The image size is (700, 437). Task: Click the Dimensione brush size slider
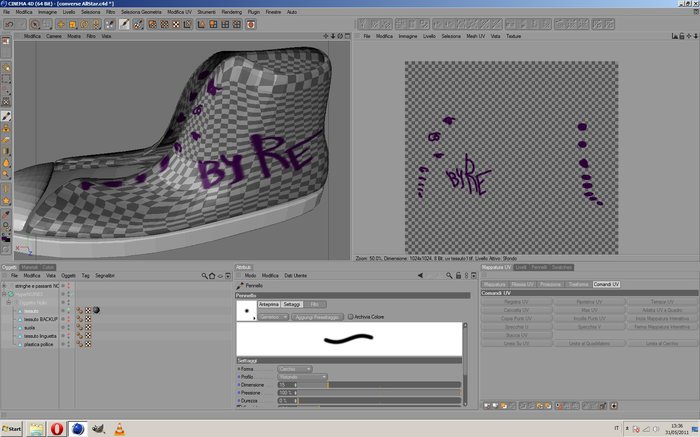coord(379,385)
